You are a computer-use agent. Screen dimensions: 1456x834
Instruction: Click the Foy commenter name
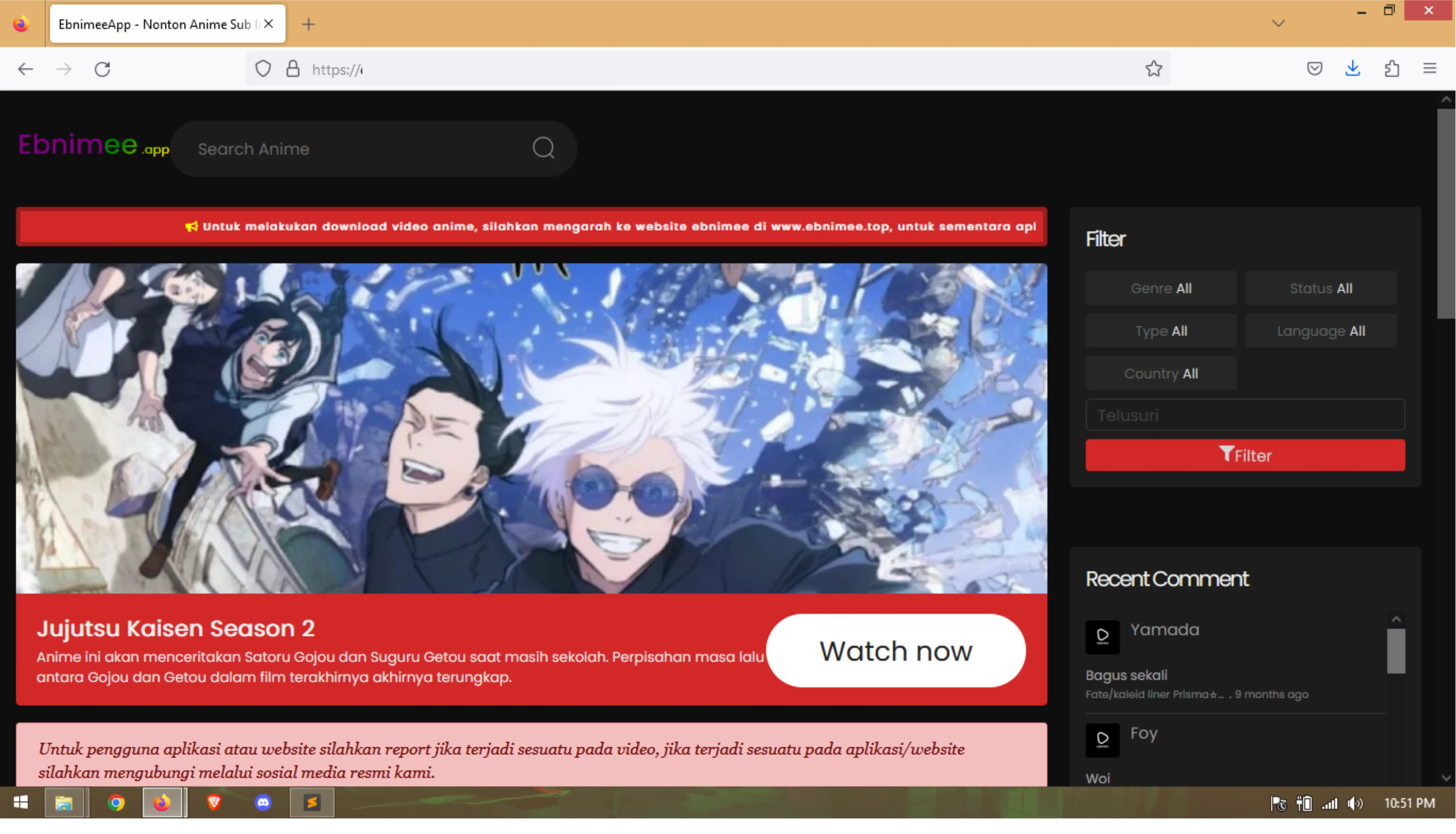pos(1144,734)
